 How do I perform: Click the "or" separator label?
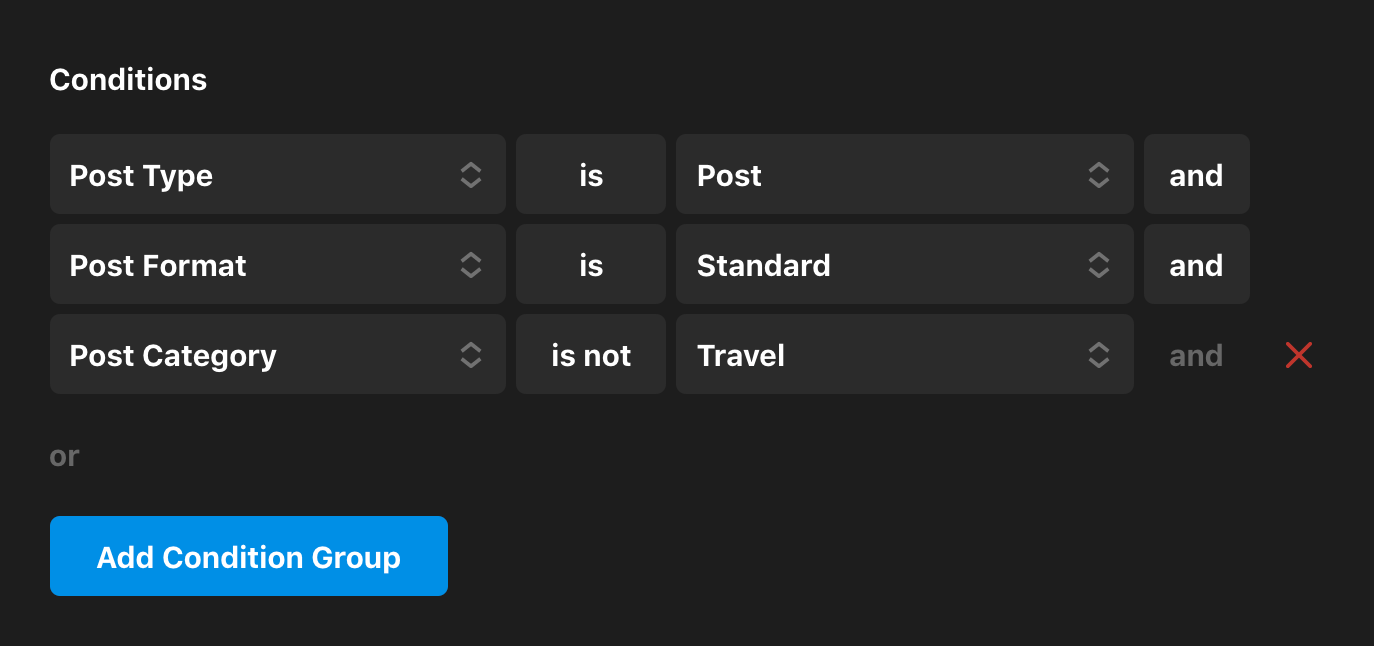pos(64,456)
